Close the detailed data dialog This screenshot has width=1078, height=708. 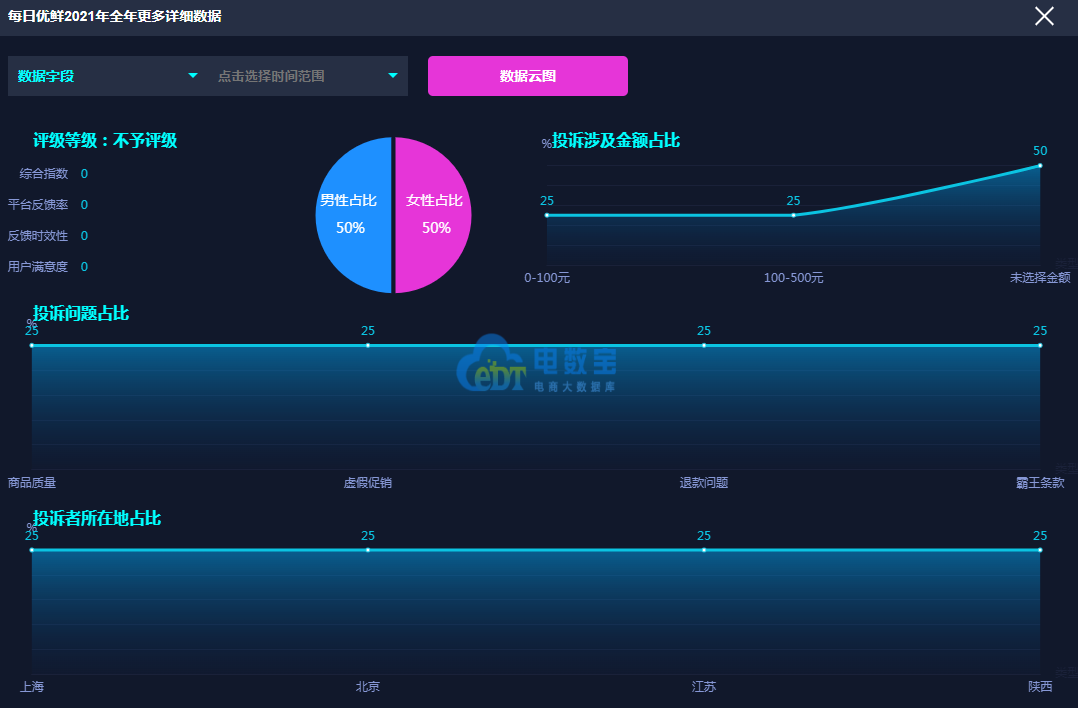click(x=1044, y=16)
